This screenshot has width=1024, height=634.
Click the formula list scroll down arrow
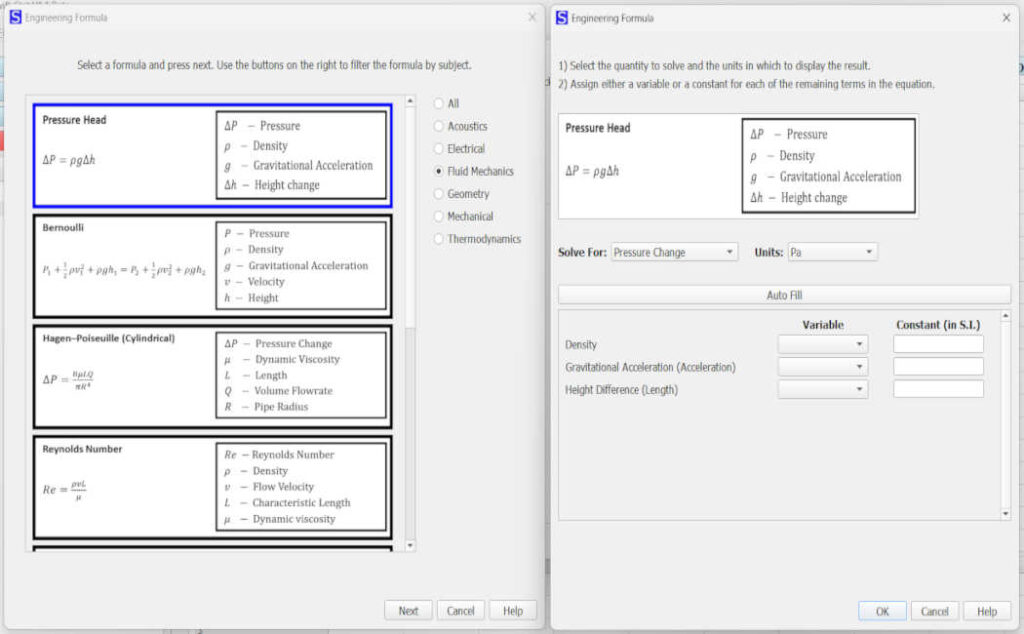point(409,545)
